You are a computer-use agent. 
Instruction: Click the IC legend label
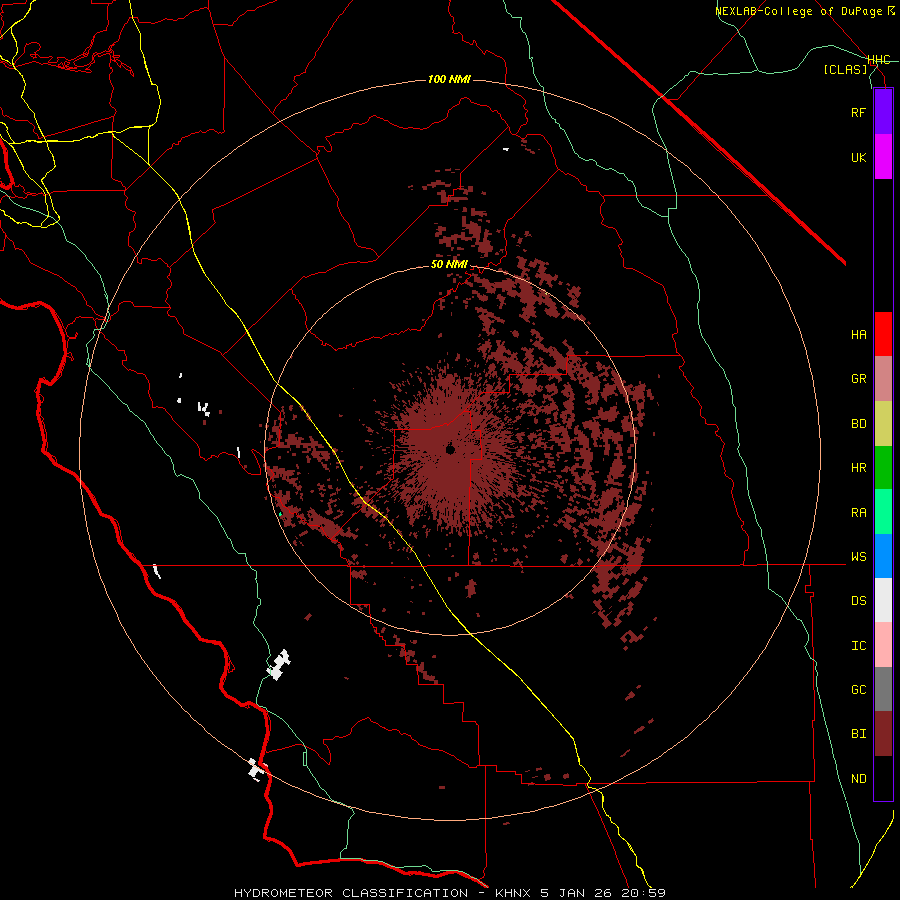click(858, 646)
